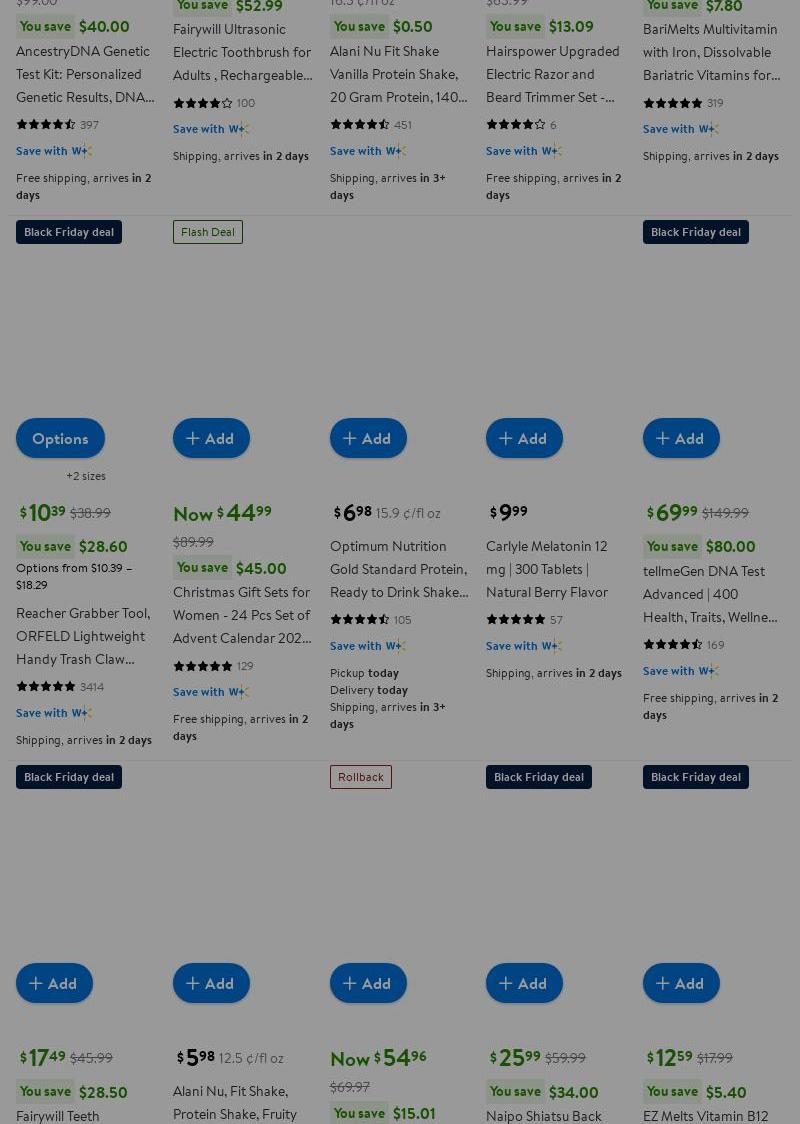Click Reacher Grabber Tool ORFELD product title
The width and height of the screenshot is (800, 1124).
click(x=83, y=636)
